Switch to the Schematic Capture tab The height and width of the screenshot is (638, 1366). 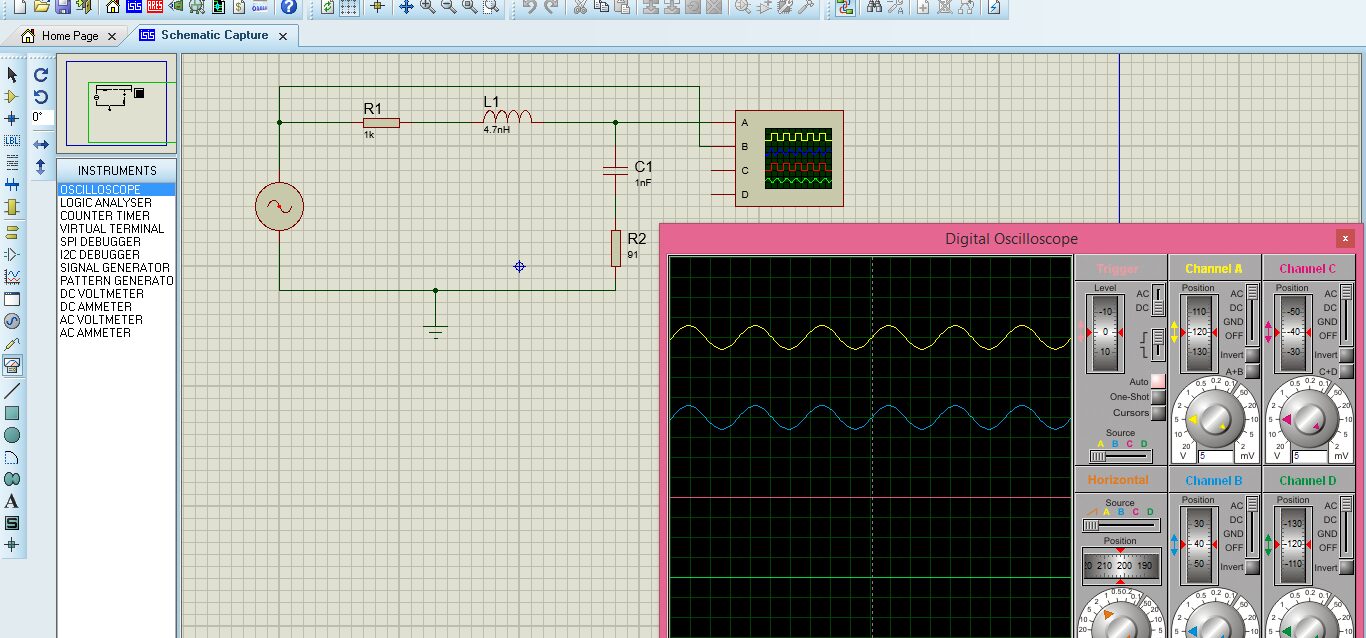[214, 35]
